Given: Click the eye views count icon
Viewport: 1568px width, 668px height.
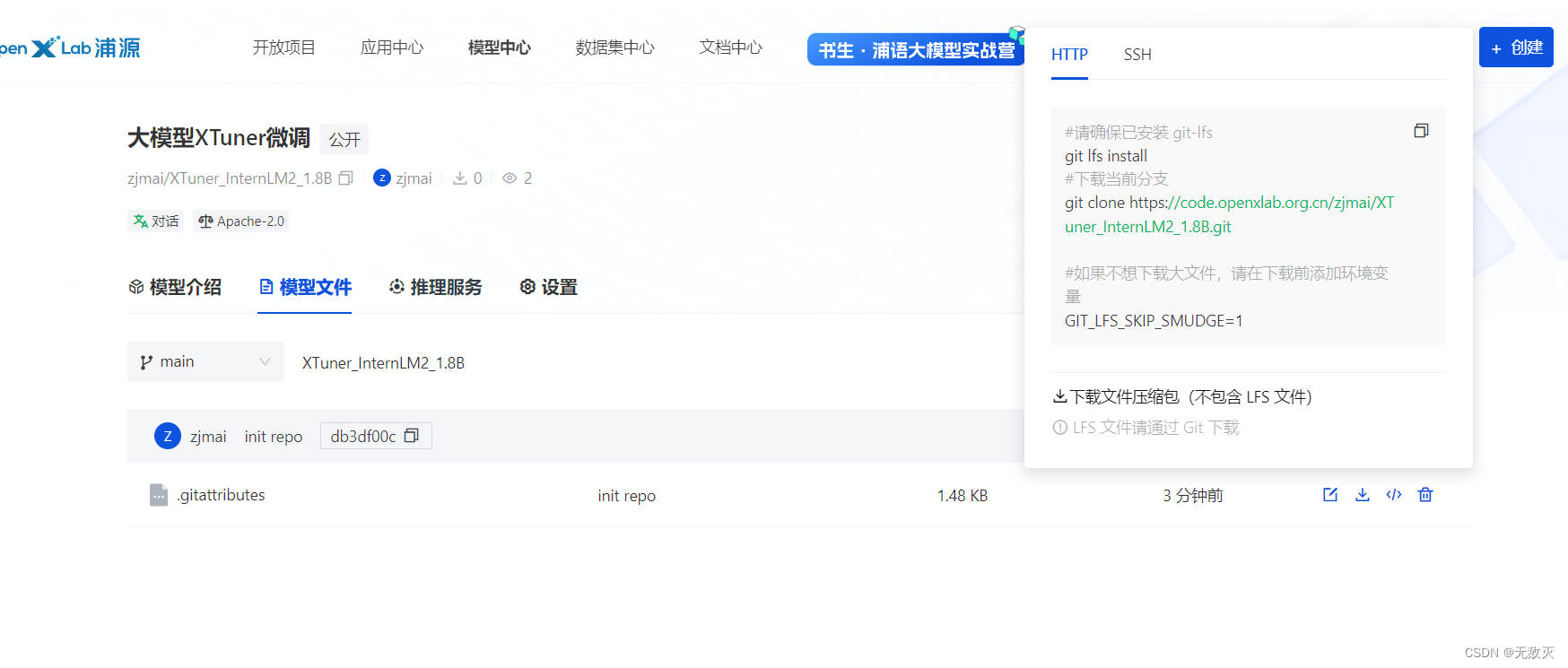Looking at the screenshot, I should [x=510, y=178].
